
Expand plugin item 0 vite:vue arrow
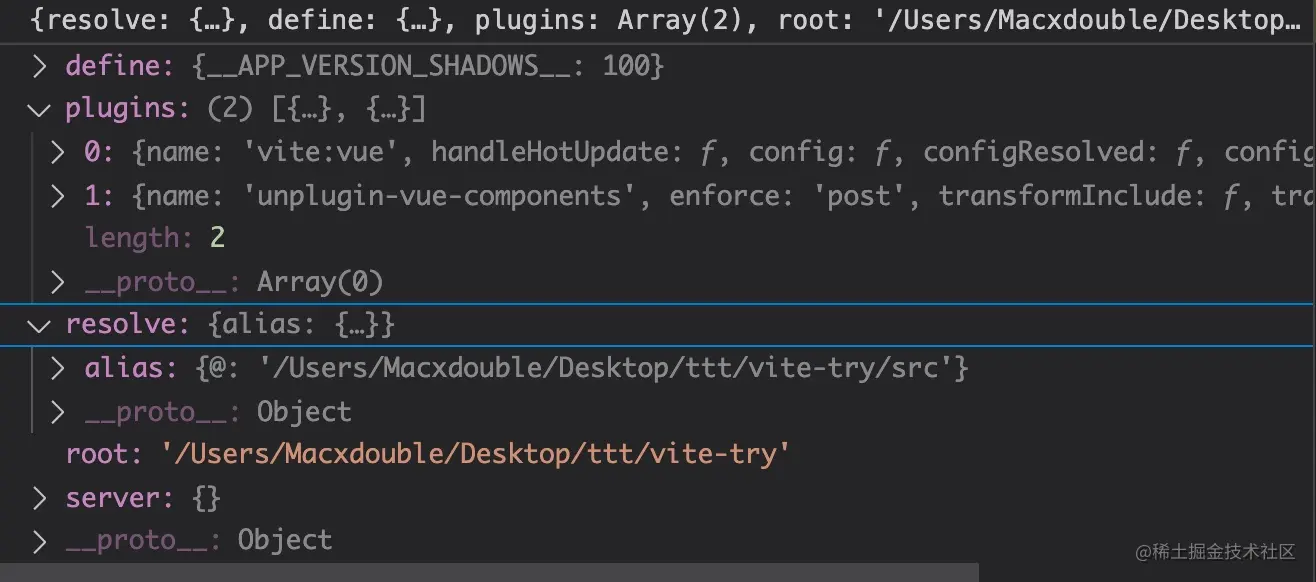coord(59,153)
